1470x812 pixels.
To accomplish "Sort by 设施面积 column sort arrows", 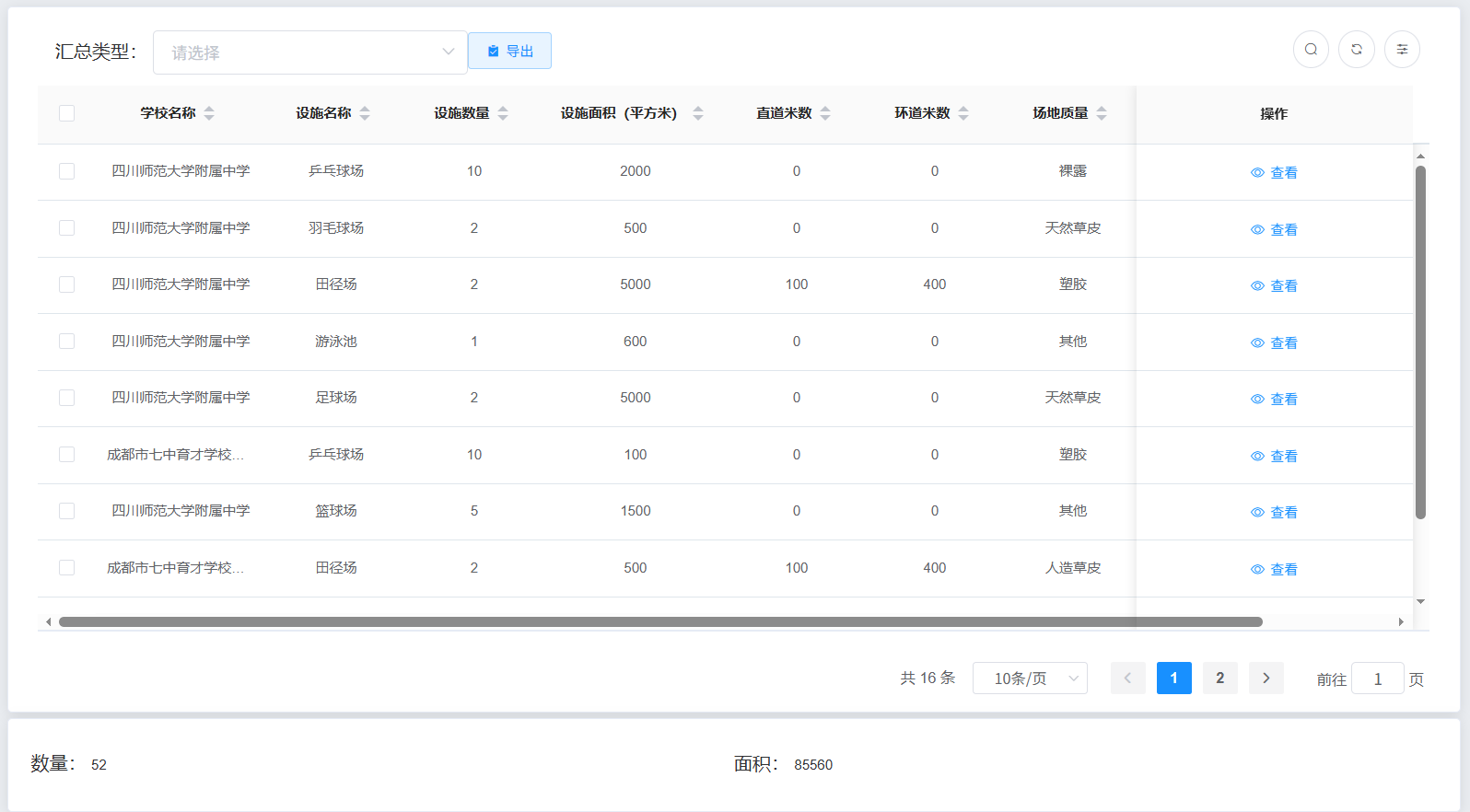I will 698,113.
